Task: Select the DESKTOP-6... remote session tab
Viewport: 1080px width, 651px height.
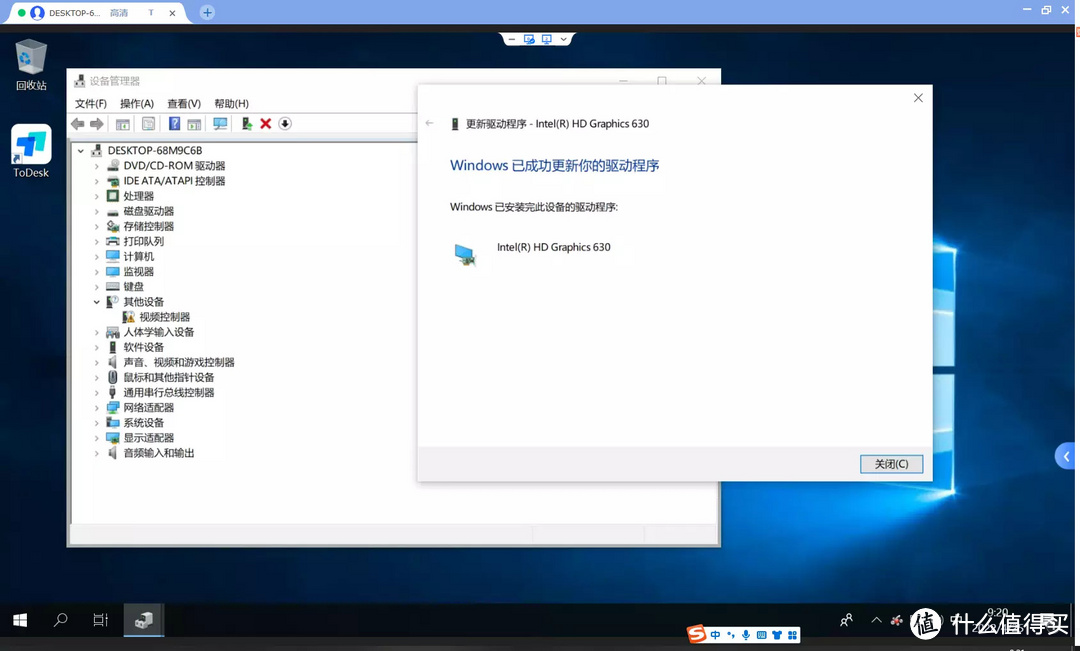Action: (96, 12)
